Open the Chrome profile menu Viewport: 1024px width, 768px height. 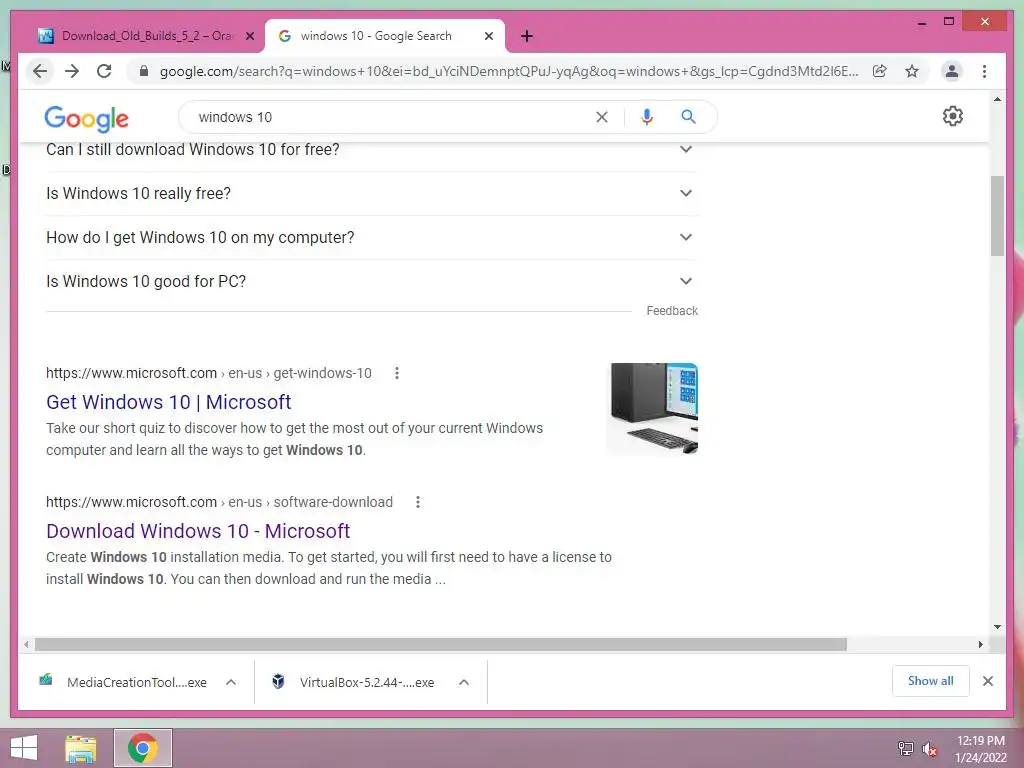(952, 71)
